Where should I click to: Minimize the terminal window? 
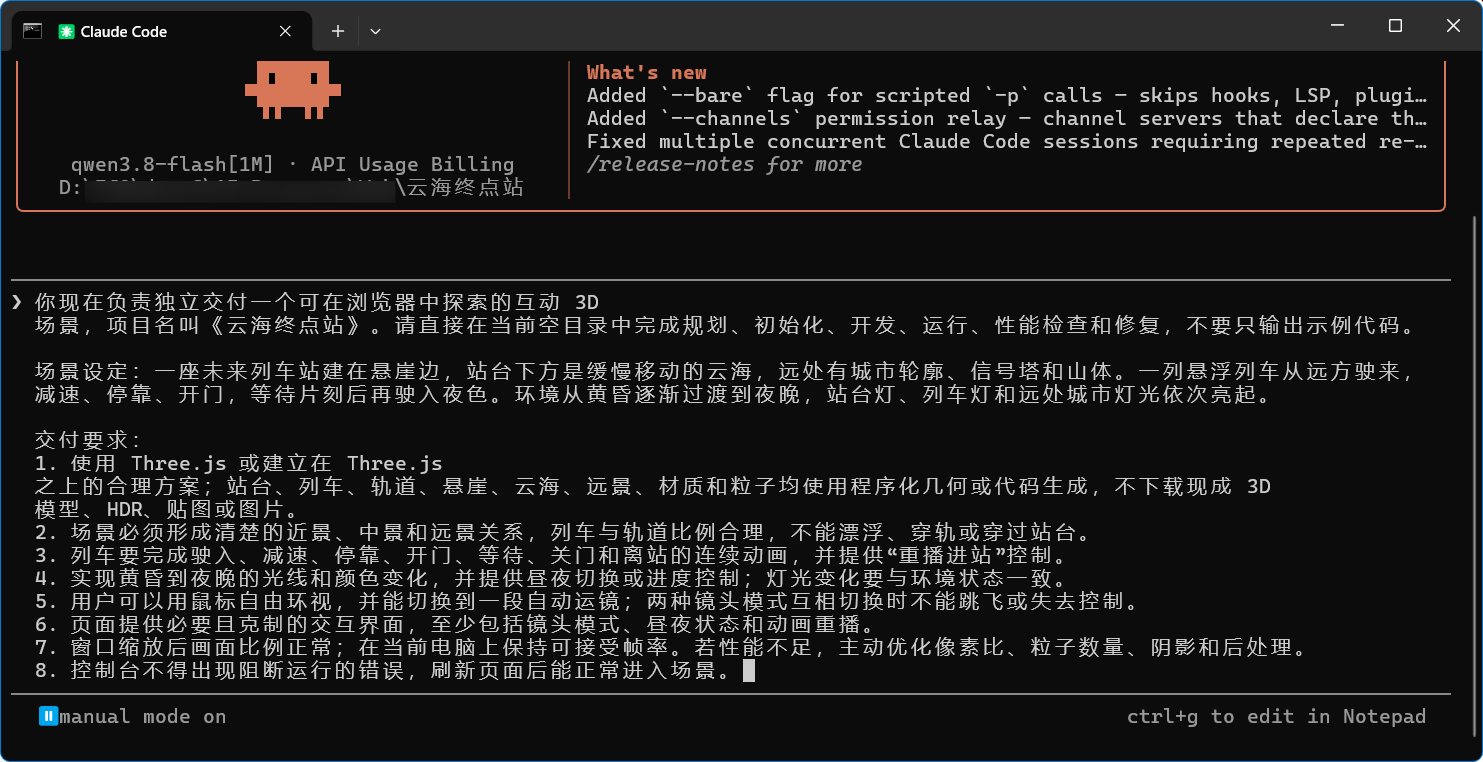pyautogui.click(x=1338, y=26)
